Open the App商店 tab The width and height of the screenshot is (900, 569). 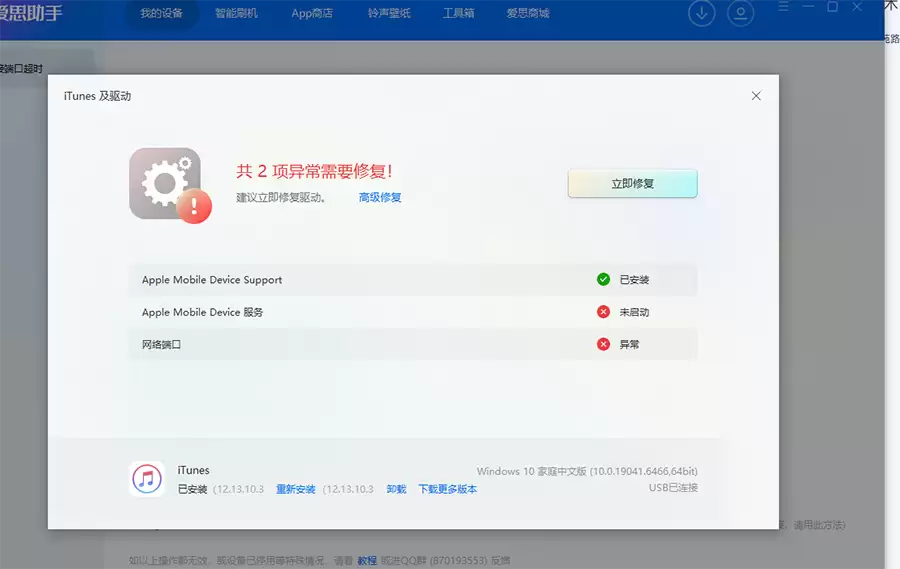[312, 13]
